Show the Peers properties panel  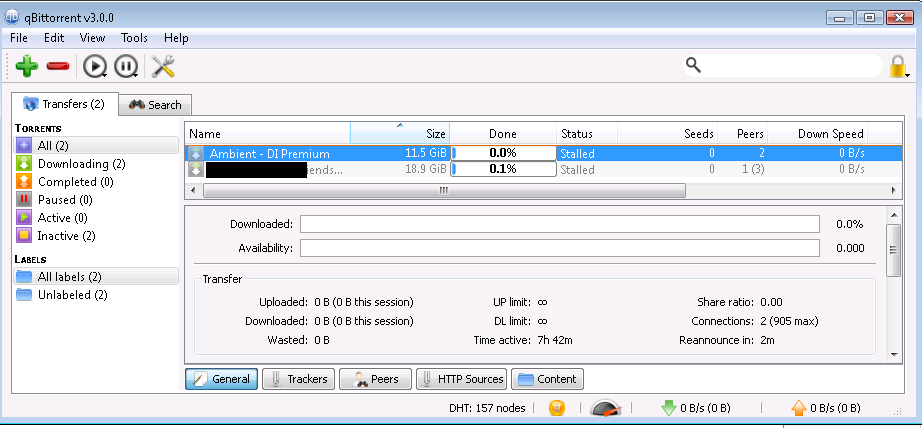pyautogui.click(x=375, y=379)
